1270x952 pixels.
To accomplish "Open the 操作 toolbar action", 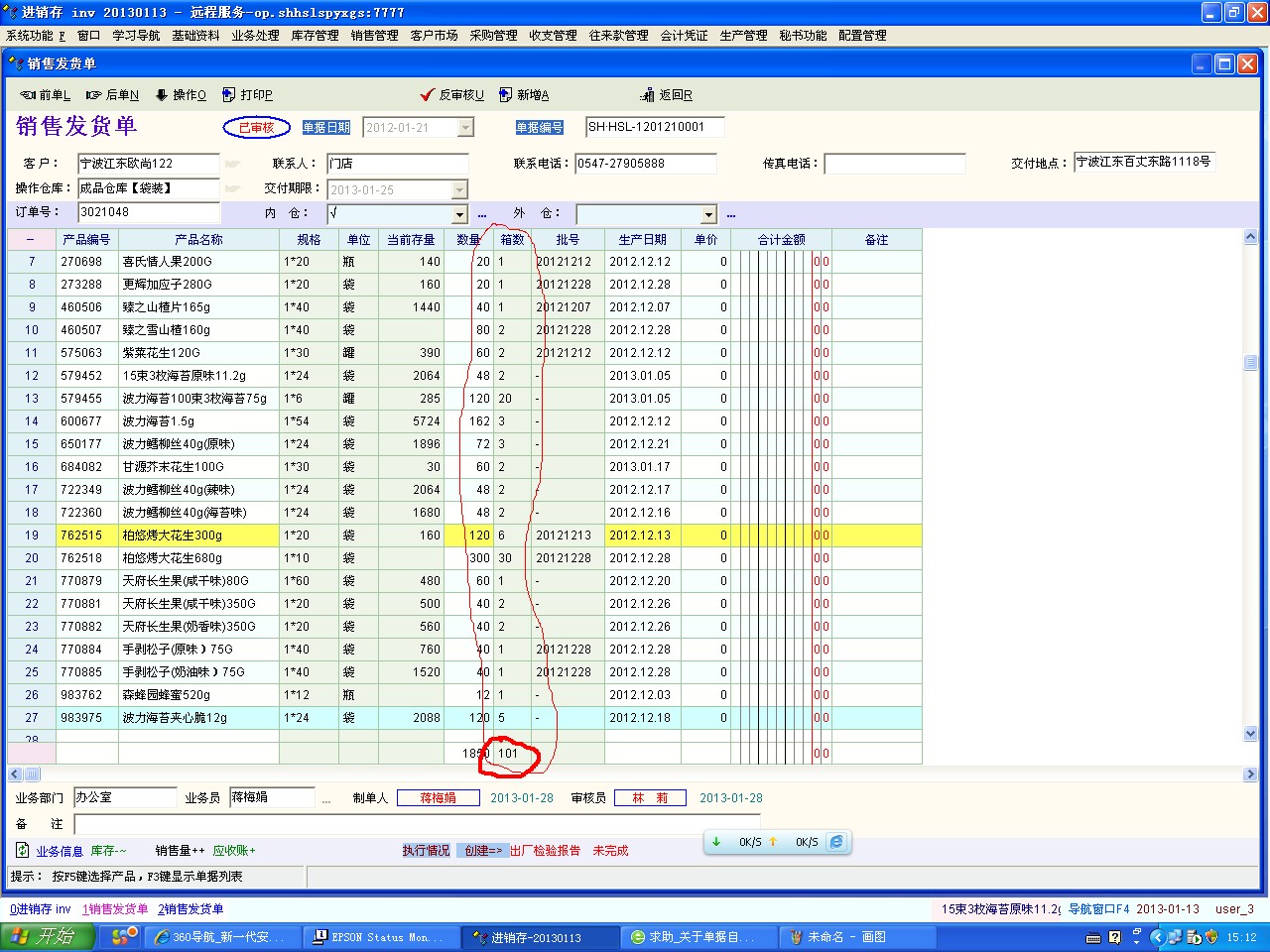I will (181, 95).
